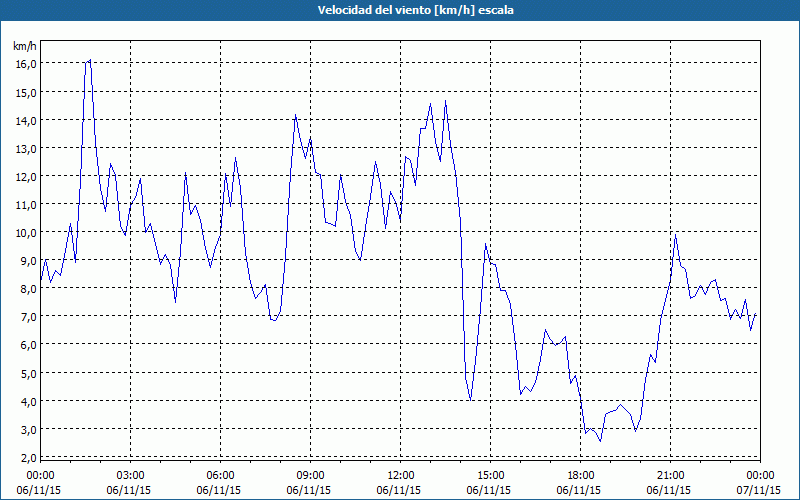Click the '09:00' x-axis time label

(x=310, y=476)
